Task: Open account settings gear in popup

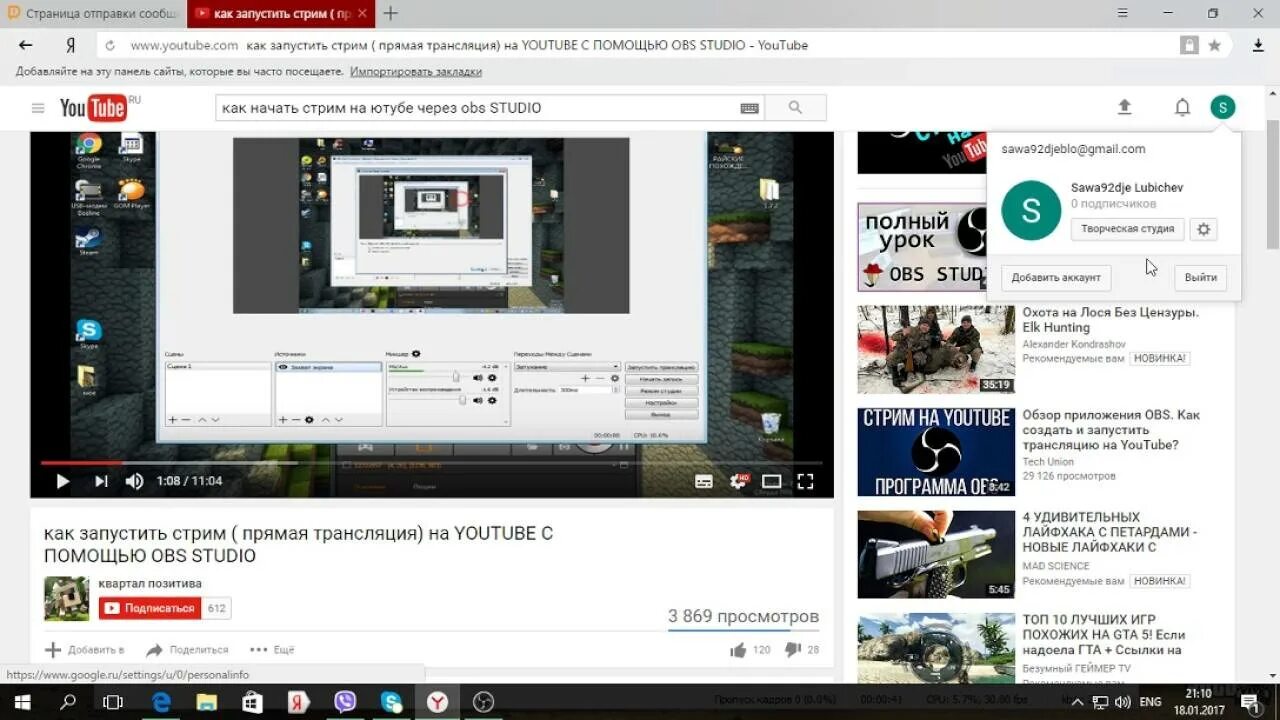Action: (1204, 229)
